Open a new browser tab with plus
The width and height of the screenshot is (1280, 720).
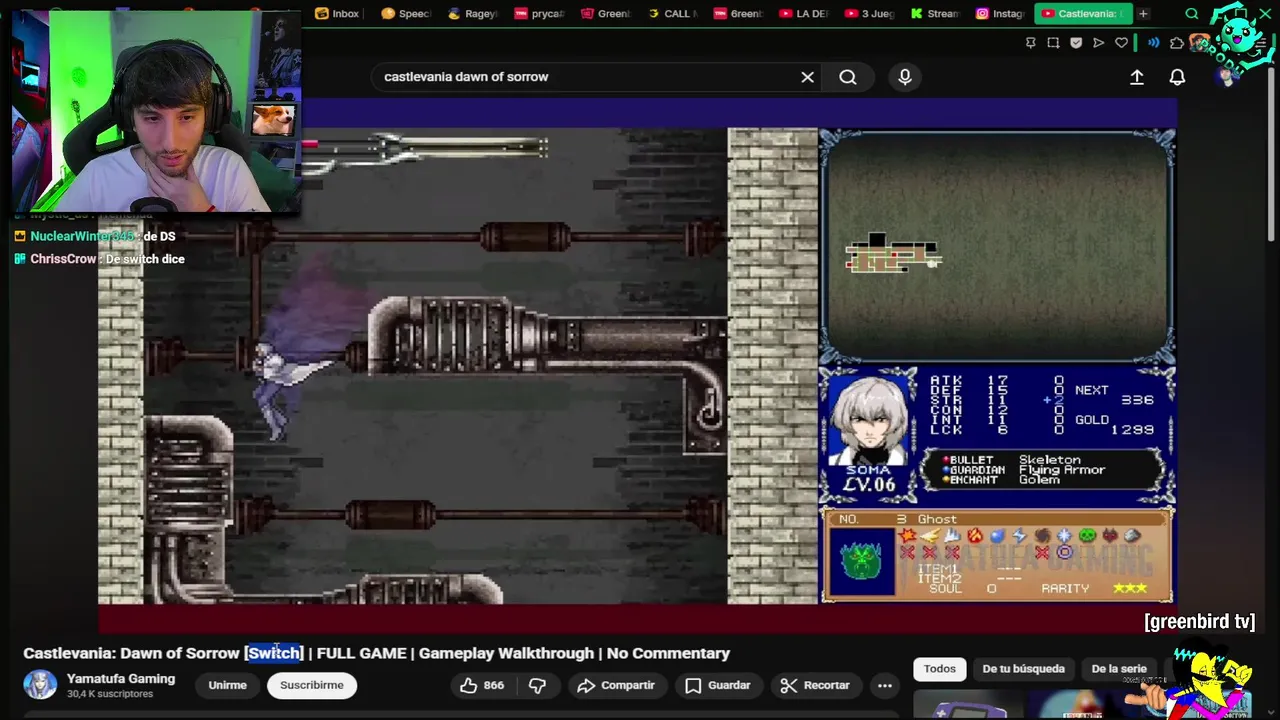[1143, 14]
